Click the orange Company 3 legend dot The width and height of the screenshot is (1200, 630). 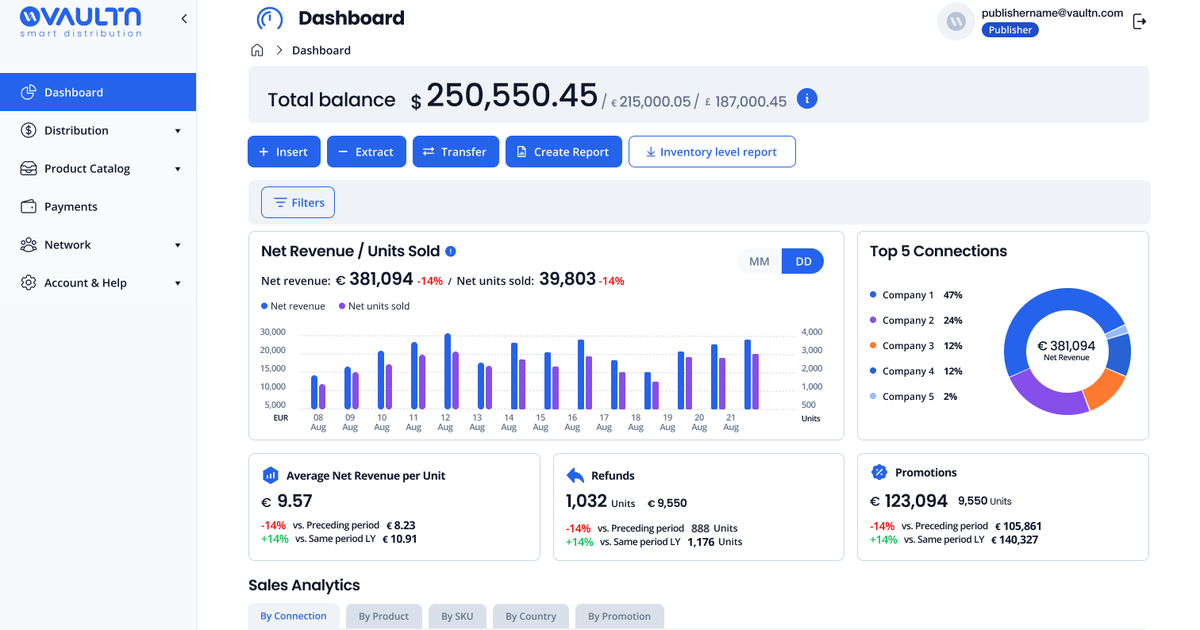(x=873, y=346)
